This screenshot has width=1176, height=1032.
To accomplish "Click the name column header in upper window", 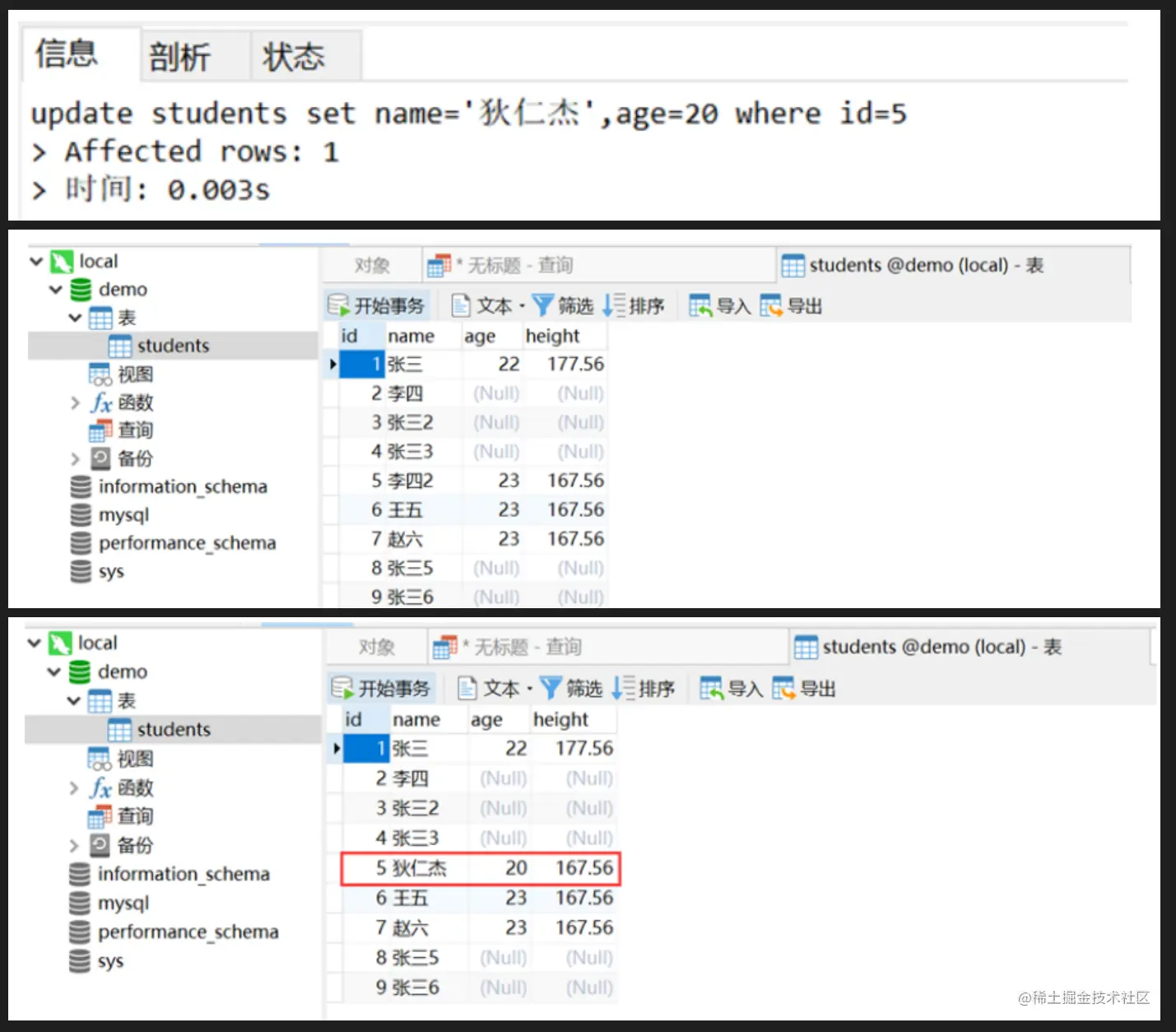I will coord(424,336).
